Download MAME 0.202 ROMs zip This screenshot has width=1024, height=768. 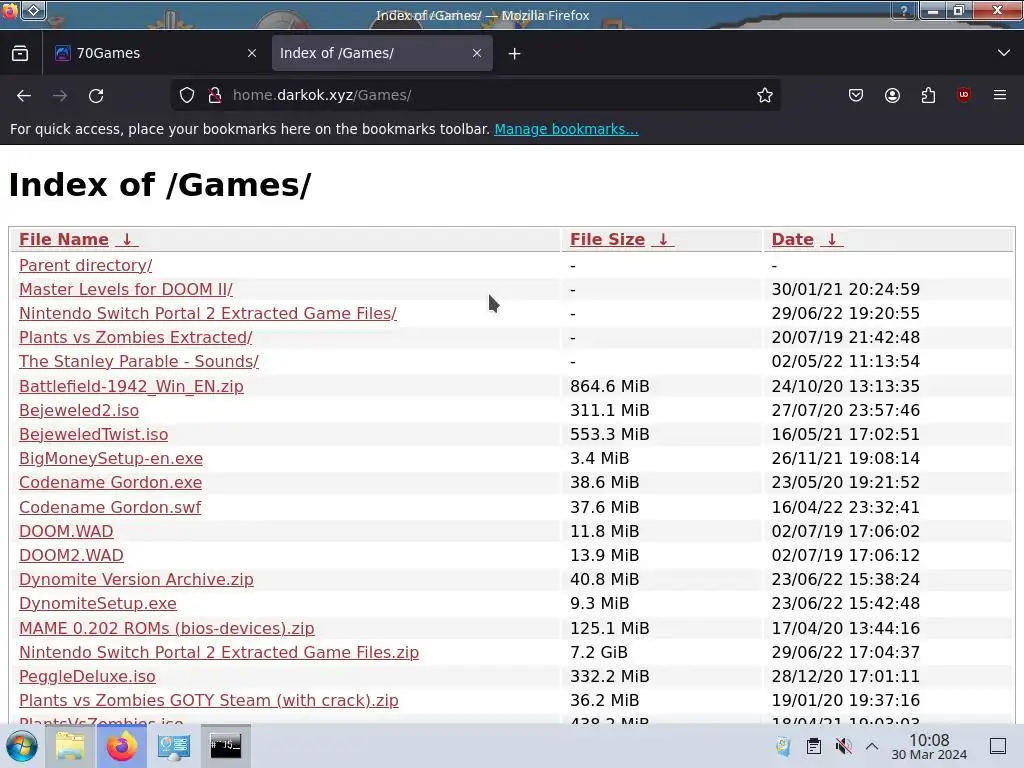(x=167, y=628)
